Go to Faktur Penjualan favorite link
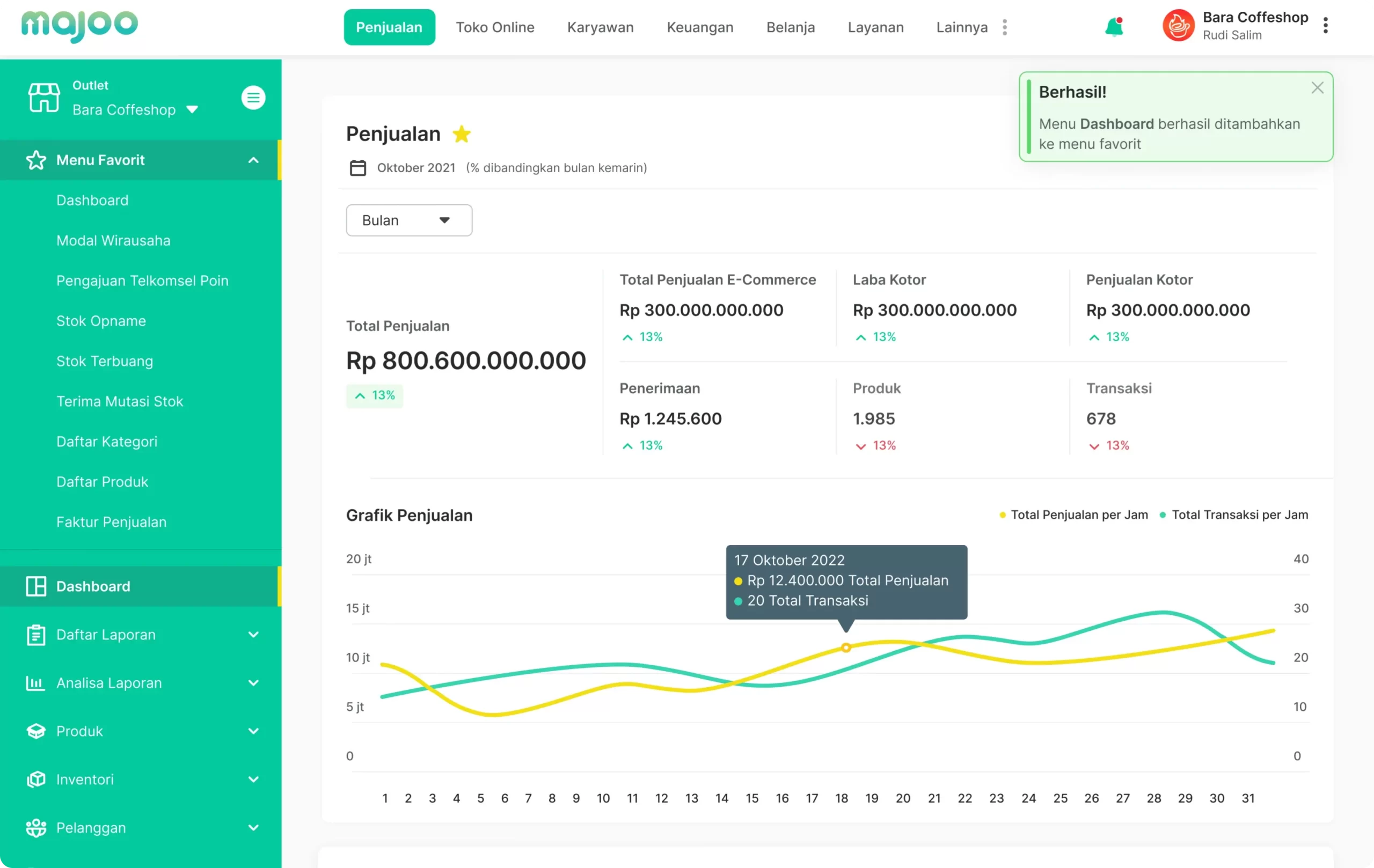This screenshot has width=1374, height=868. (111, 522)
